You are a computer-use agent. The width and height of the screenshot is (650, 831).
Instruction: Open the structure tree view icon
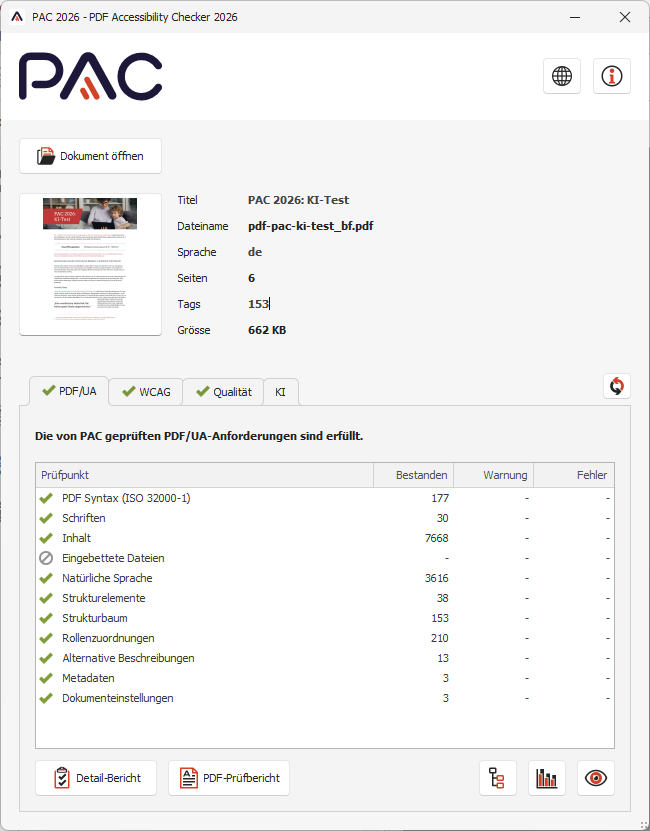[x=498, y=778]
